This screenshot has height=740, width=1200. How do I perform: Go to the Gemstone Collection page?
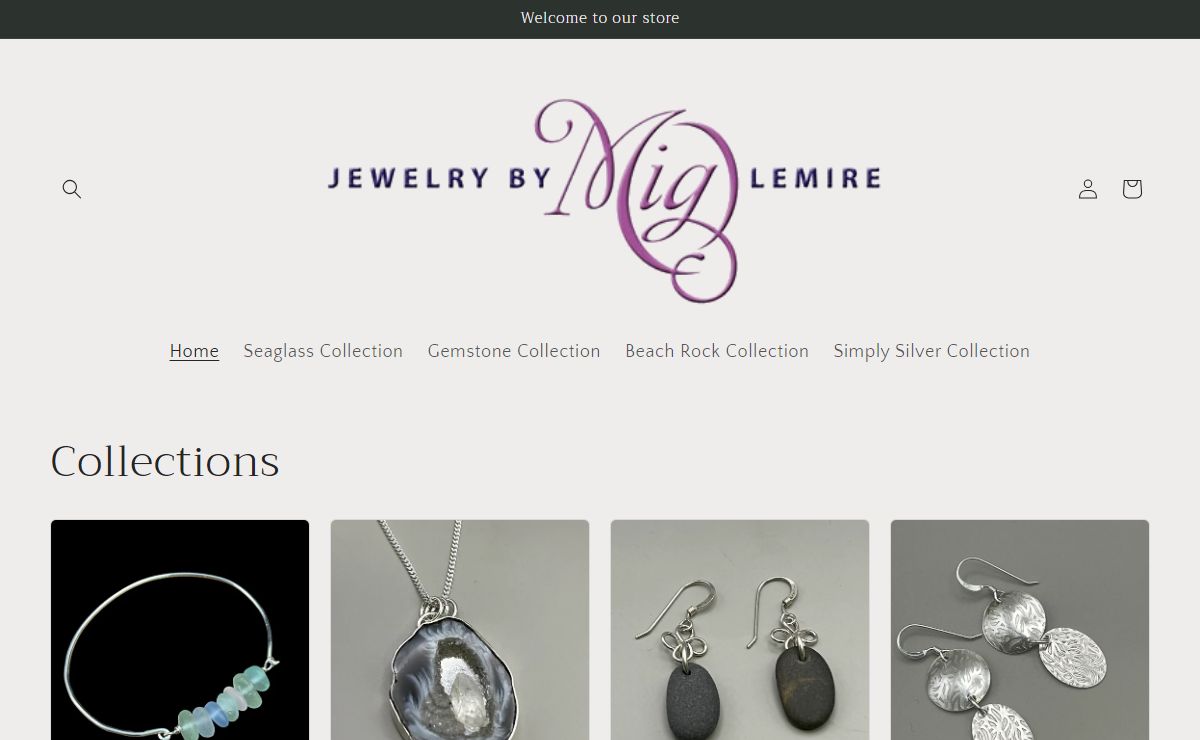[x=514, y=351]
